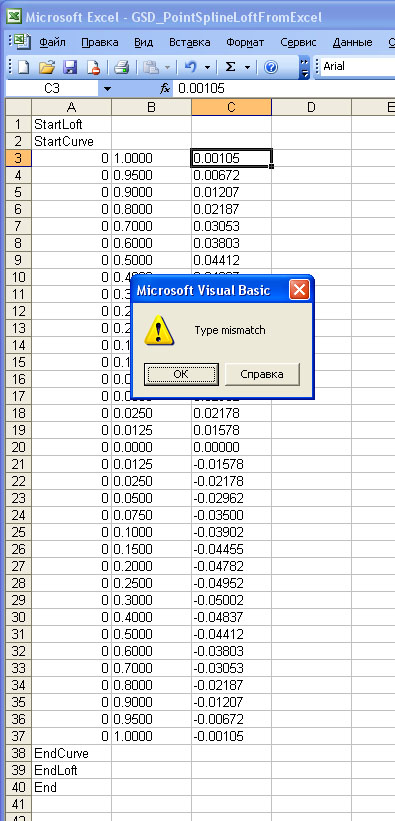Screen dimensions: 395x821
Task: Click the Select All corner box
Action: [x=18, y=107]
